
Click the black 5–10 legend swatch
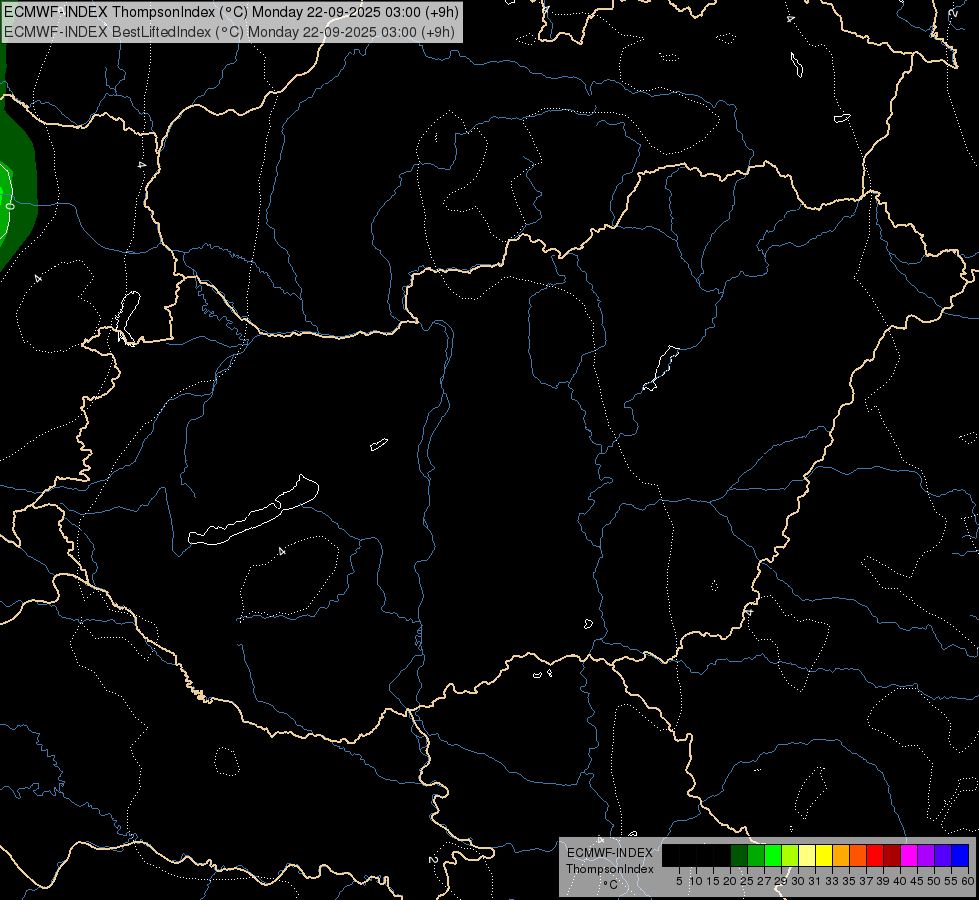tap(688, 855)
